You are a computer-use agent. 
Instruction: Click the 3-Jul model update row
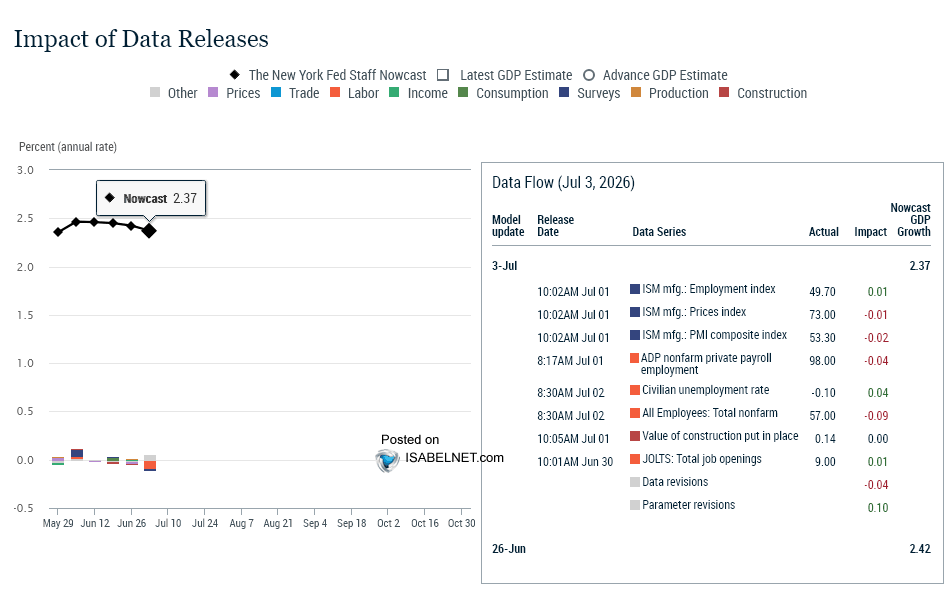pyautogui.click(x=711, y=266)
